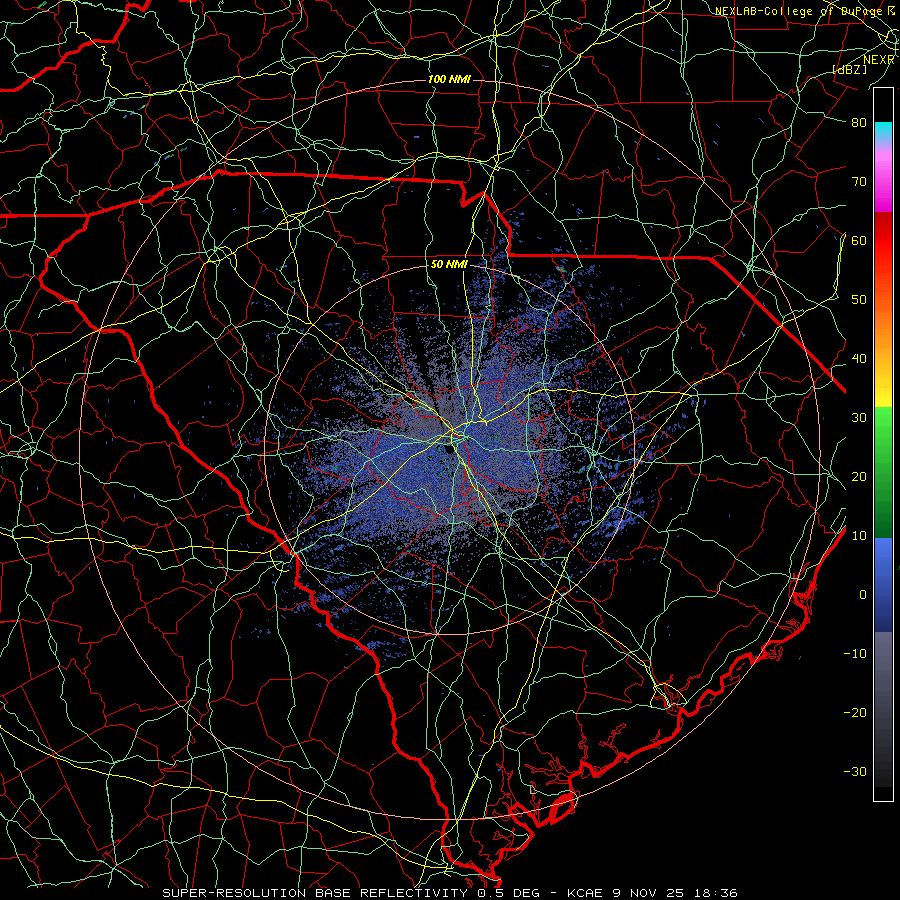Screen dimensions: 900x900
Task: Click the blue segment of the color bar
Action: [x=883, y=584]
